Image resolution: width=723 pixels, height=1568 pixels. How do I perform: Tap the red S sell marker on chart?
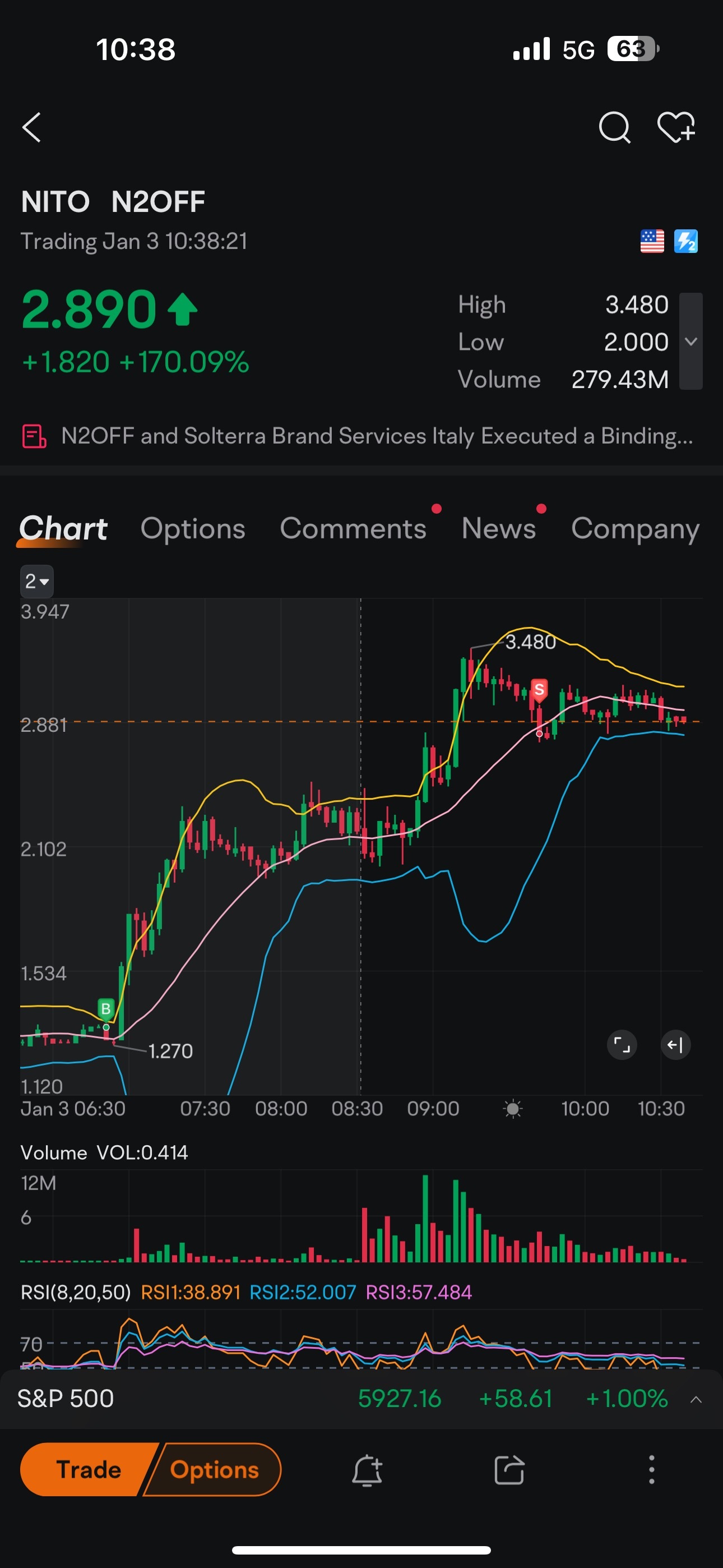[x=539, y=689]
